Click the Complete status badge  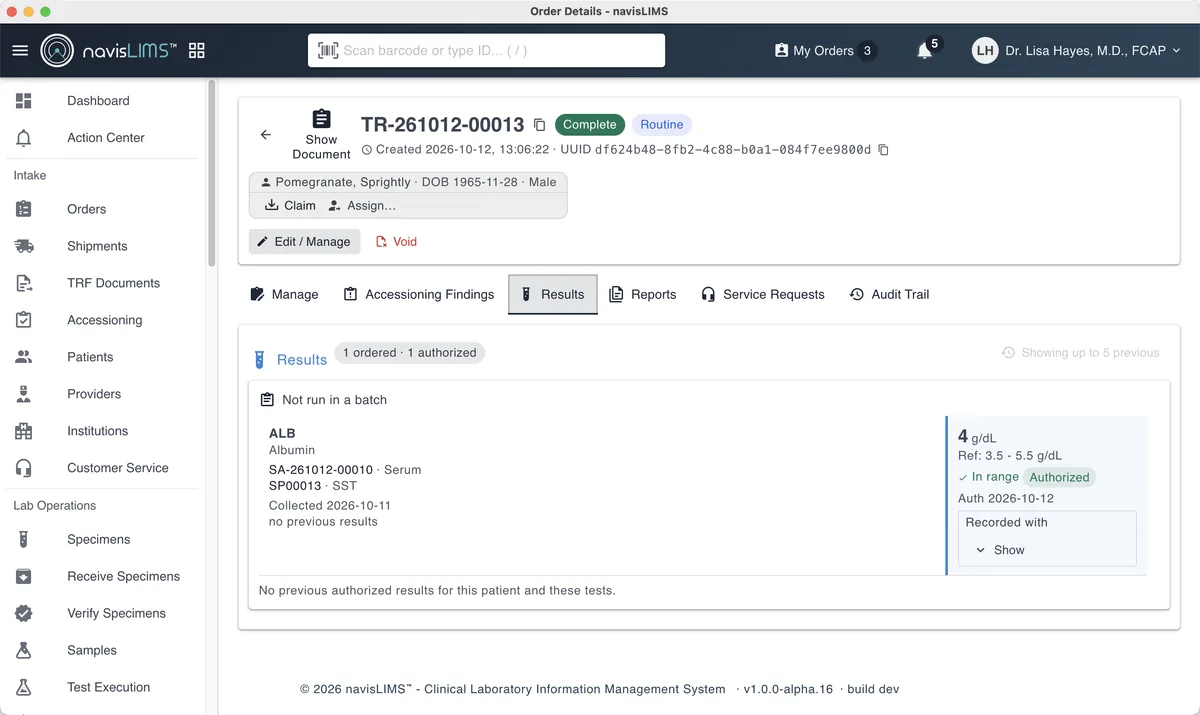click(590, 125)
